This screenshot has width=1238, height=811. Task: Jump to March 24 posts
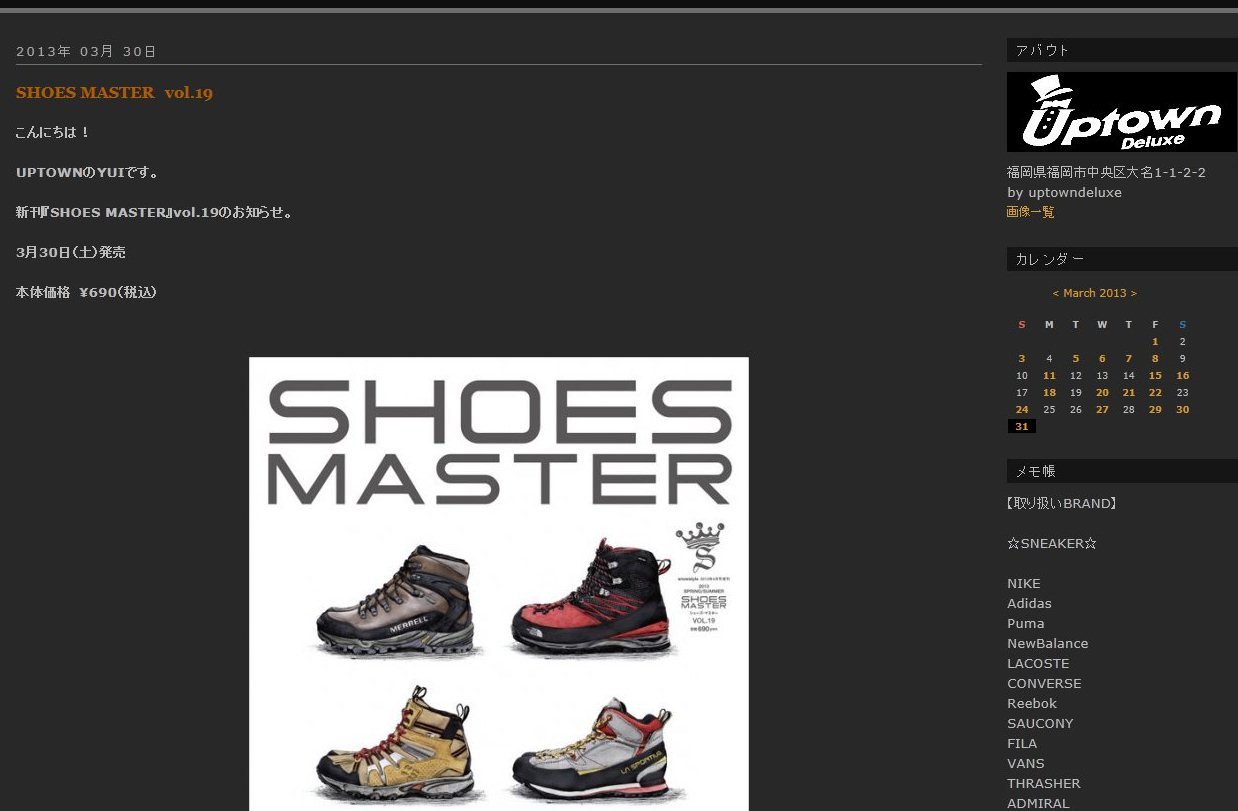coord(1021,410)
